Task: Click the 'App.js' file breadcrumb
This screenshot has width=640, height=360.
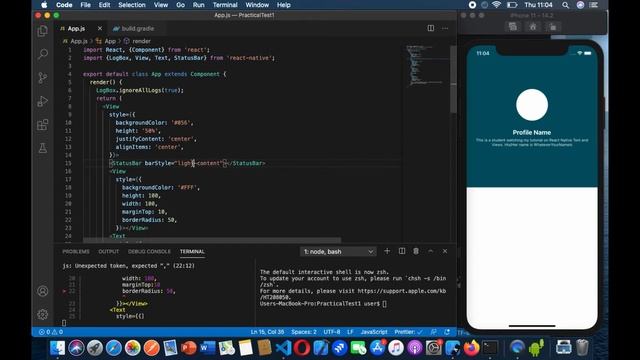Action: 79,41
